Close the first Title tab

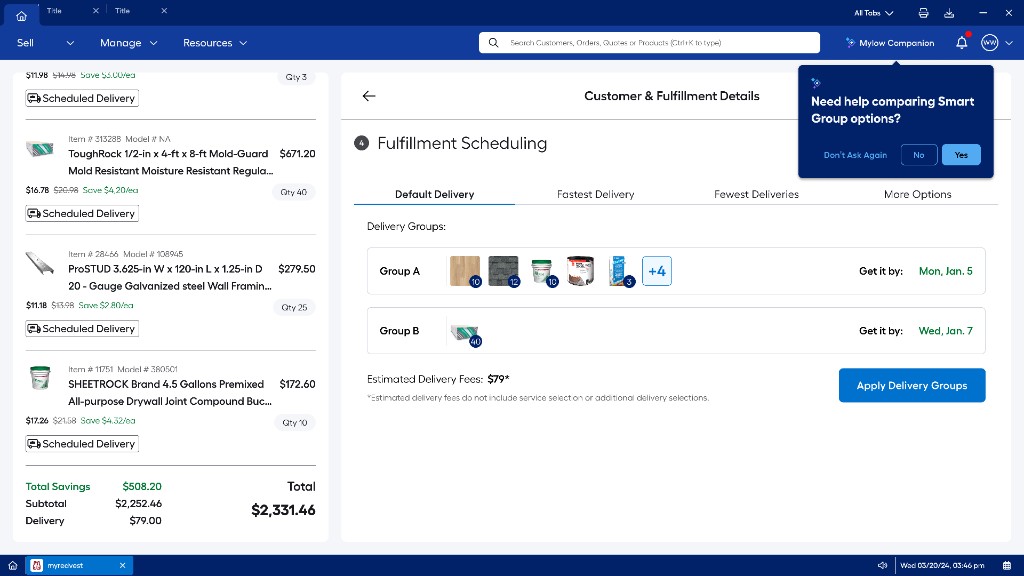(x=96, y=10)
